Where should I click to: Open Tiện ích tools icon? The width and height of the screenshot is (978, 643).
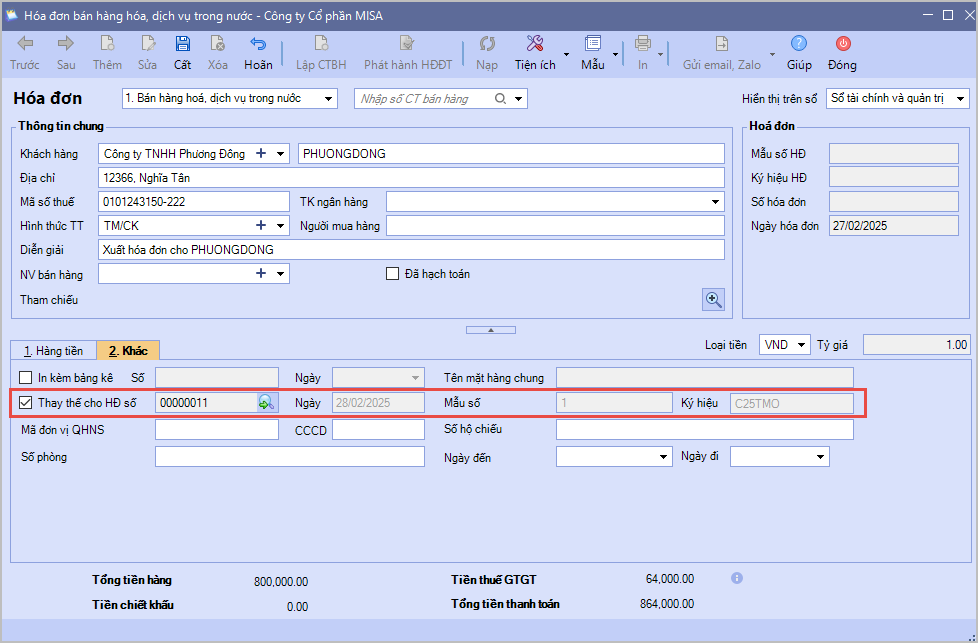[535, 44]
